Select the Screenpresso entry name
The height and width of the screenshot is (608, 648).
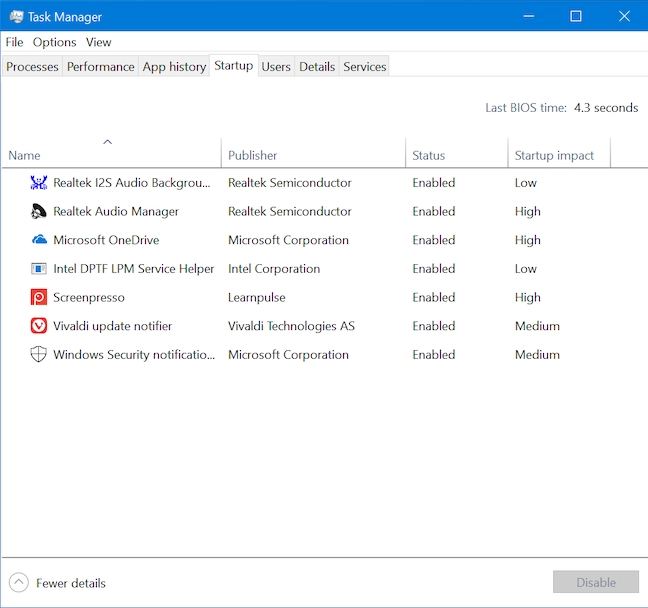89,298
